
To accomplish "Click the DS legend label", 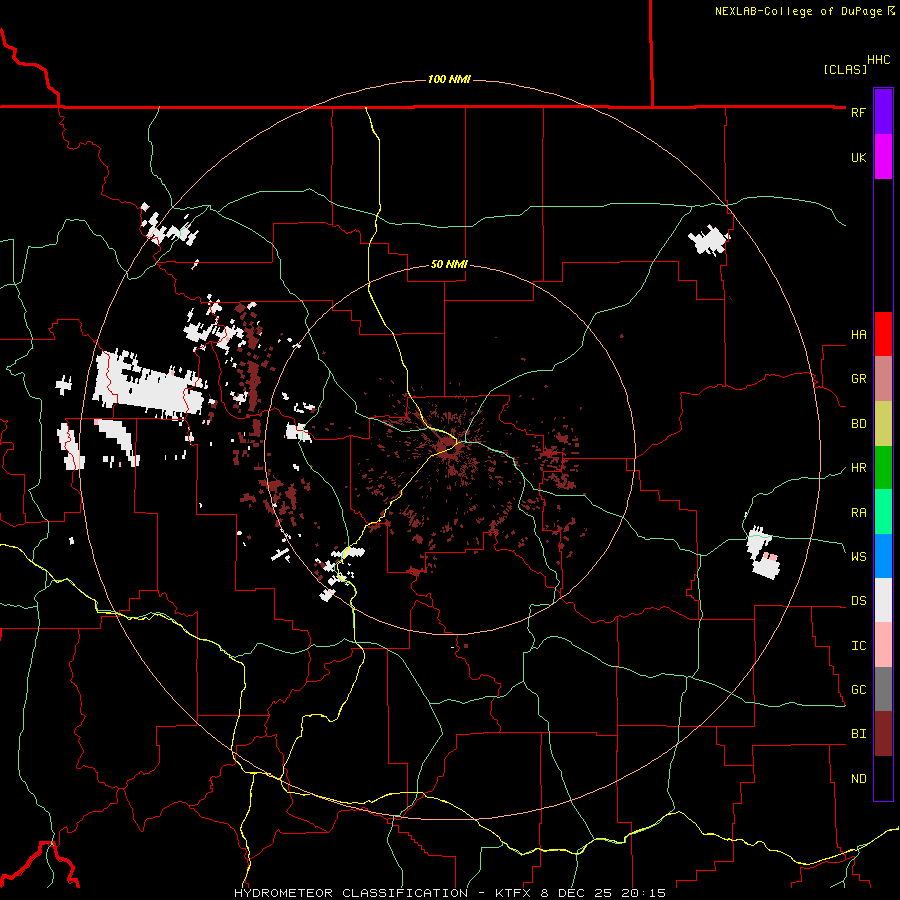I will click(858, 601).
